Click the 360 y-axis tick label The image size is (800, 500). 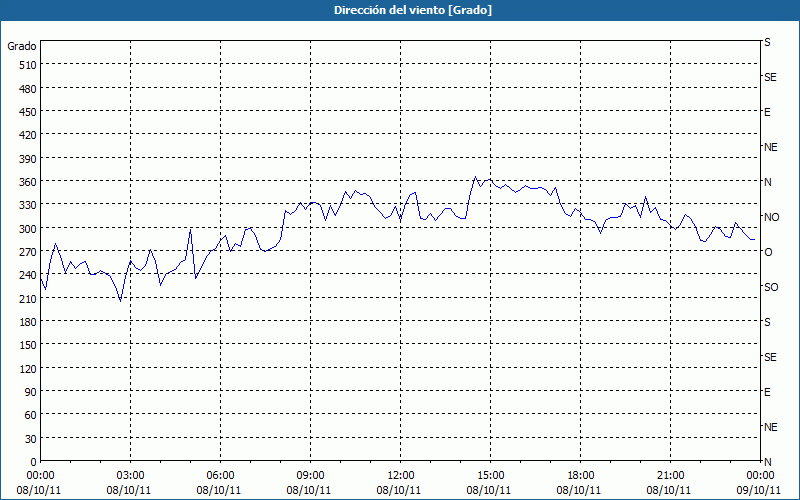(28, 182)
